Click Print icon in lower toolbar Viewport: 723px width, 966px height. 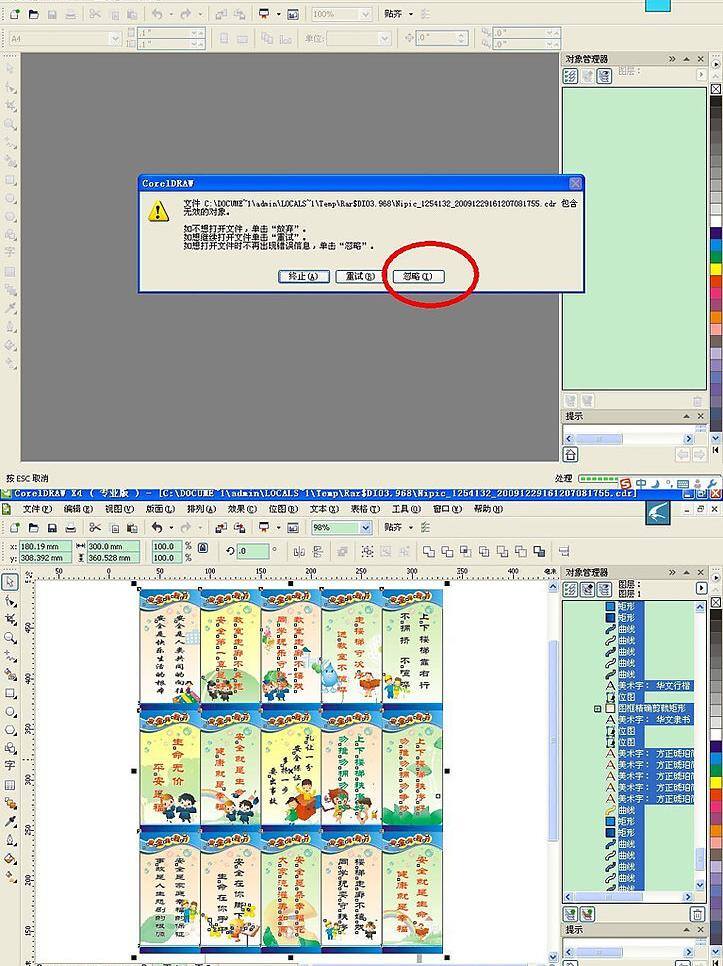tap(71, 527)
